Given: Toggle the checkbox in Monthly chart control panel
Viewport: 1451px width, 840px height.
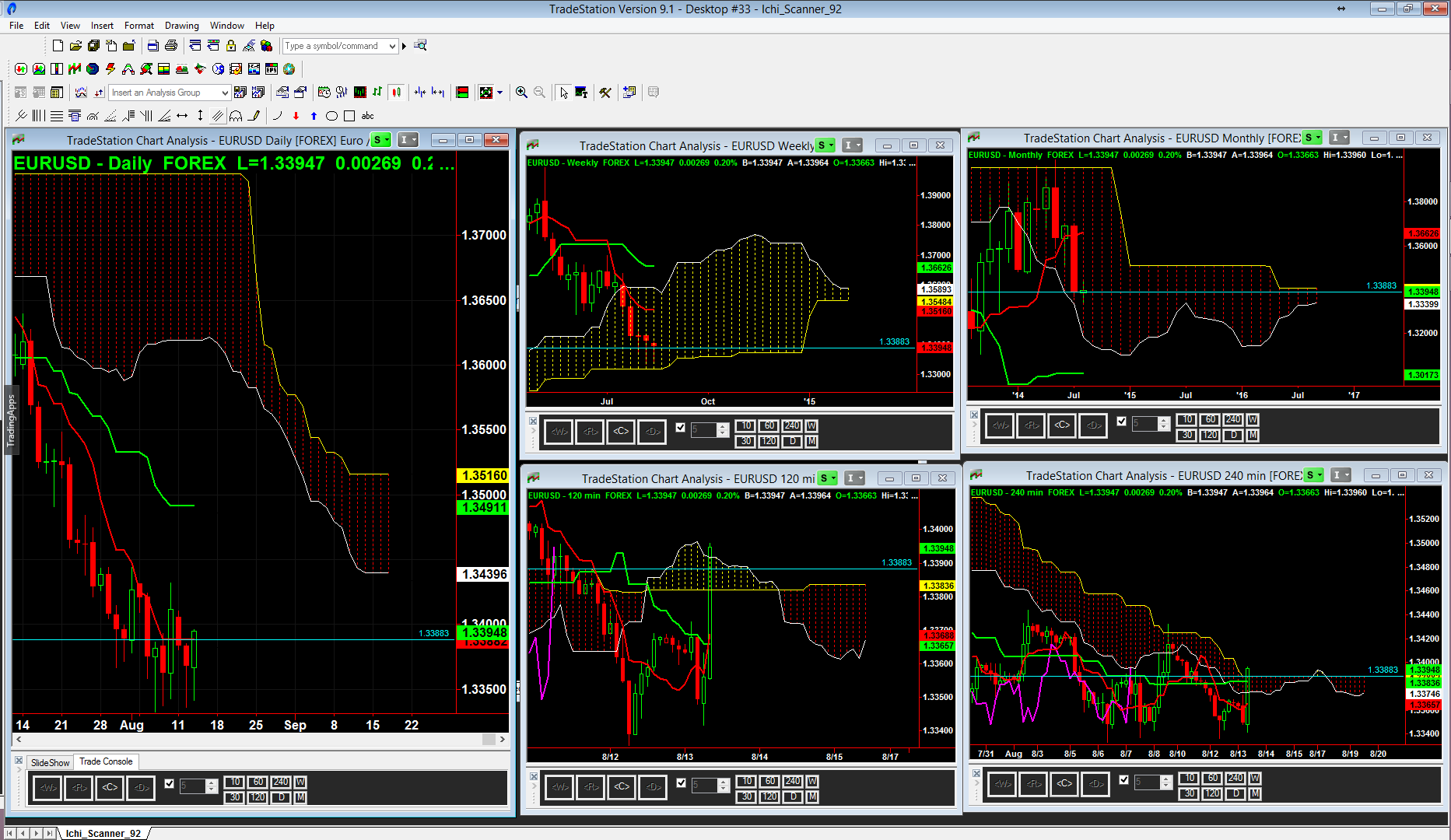Looking at the screenshot, I should pyautogui.click(x=1121, y=421).
